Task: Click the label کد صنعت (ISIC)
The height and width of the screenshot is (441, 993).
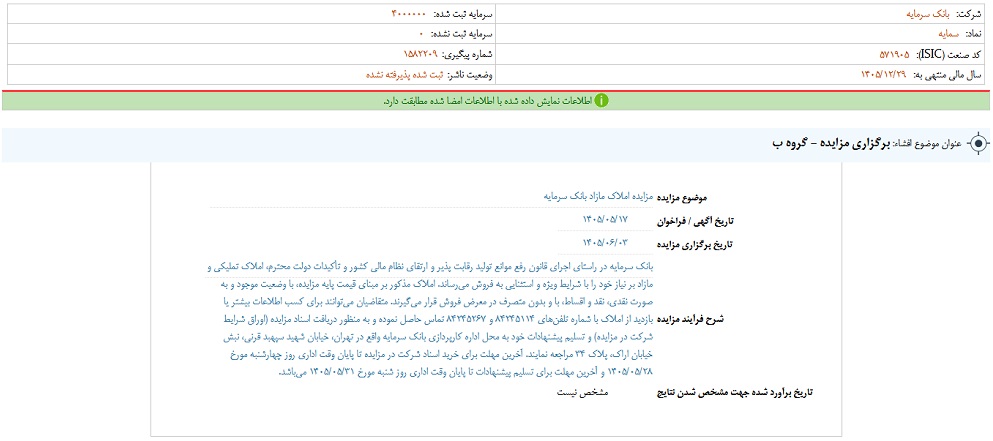Action: point(947,54)
